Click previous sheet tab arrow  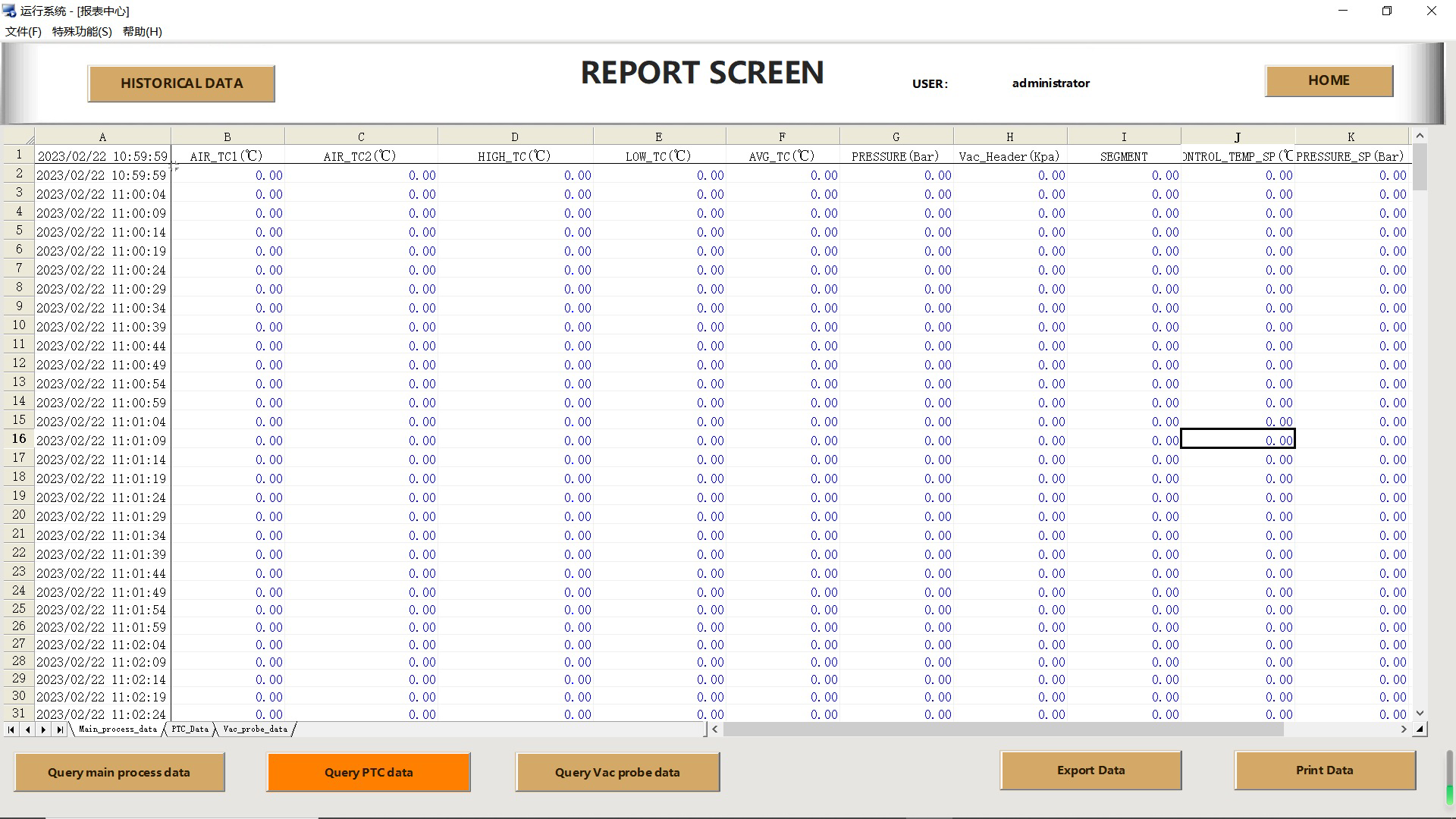point(27,730)
